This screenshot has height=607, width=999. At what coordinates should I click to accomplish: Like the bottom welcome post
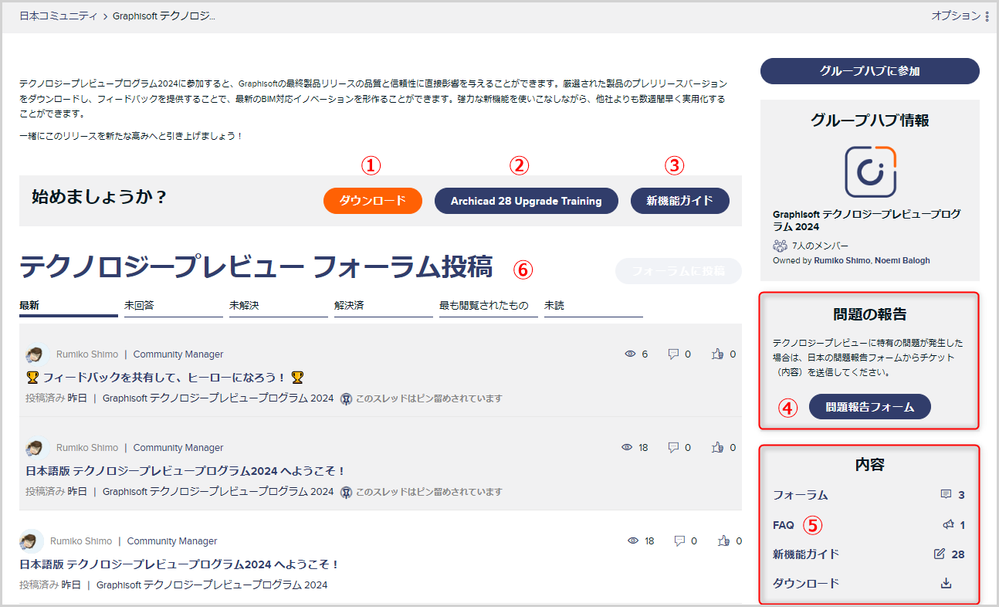724,541
